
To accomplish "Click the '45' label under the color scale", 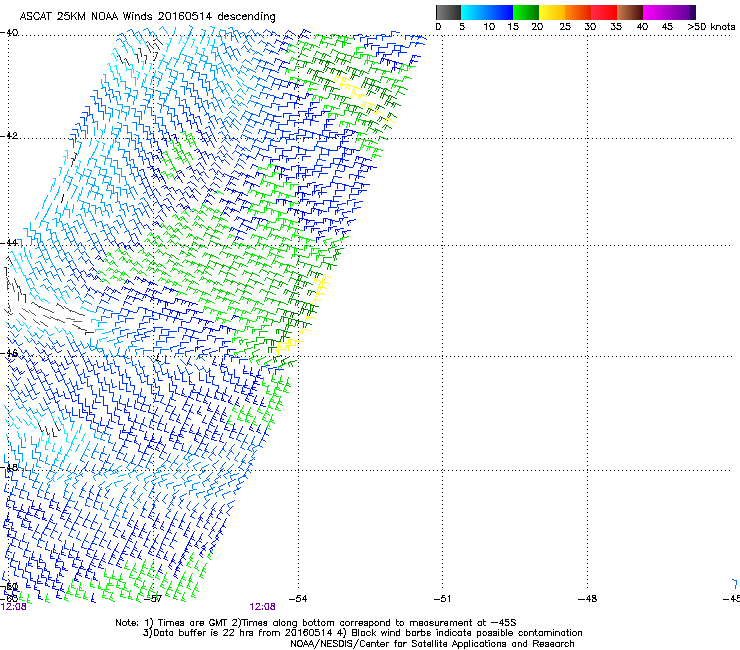I will (667, 26).
